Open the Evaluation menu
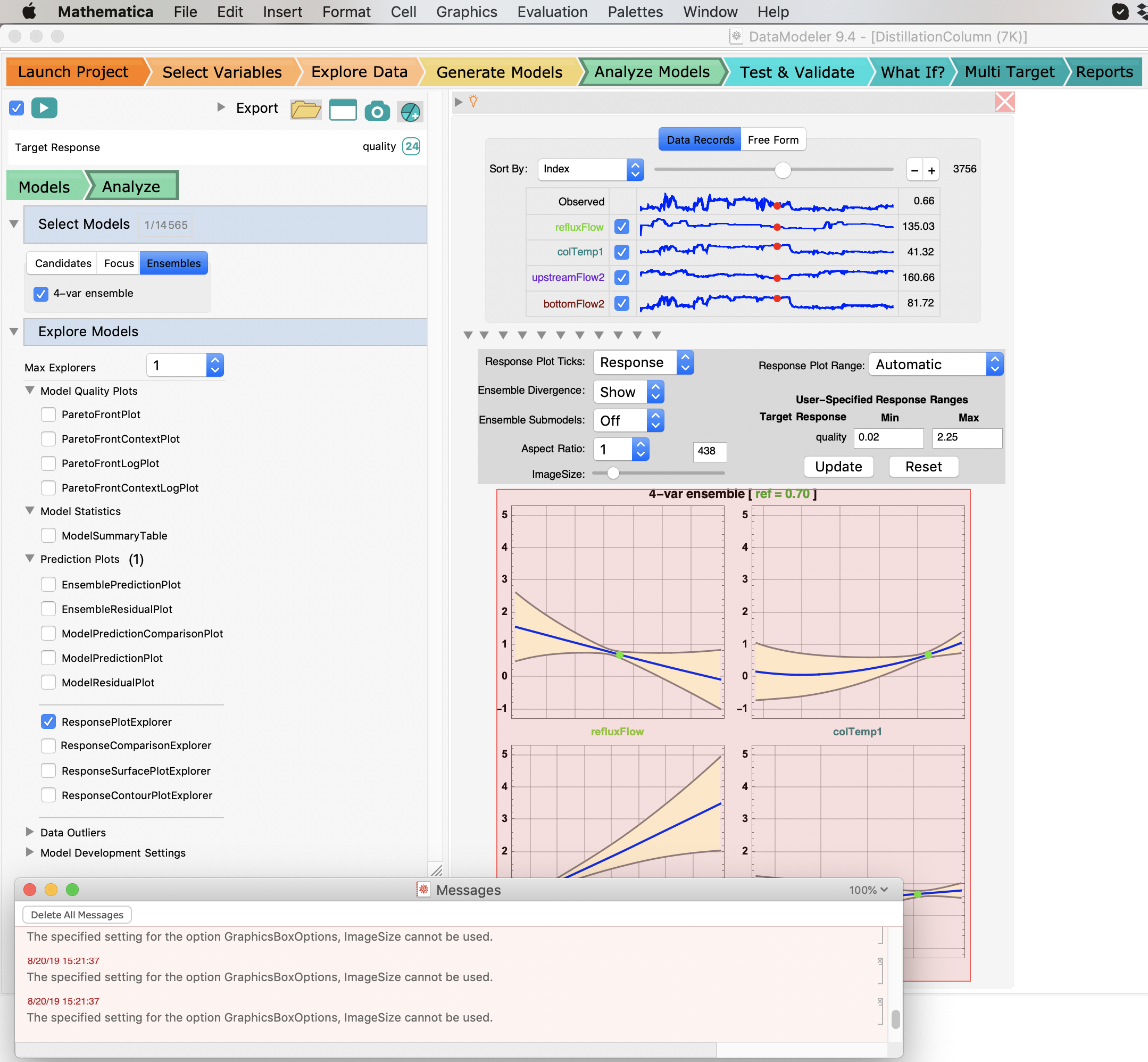The width and height of the screenshot is (1148, 1062). [552, 12]
